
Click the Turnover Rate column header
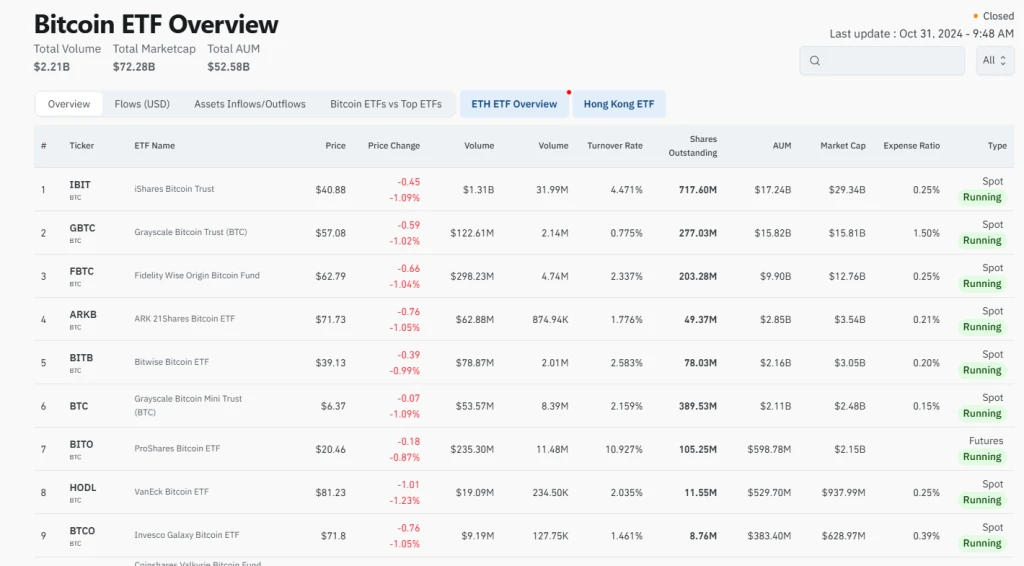pyautogui.click(x=614, y=146)
